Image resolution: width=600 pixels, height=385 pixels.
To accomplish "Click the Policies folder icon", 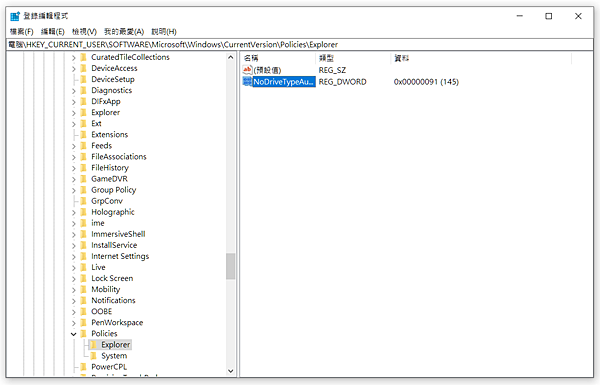I will 84,334.
